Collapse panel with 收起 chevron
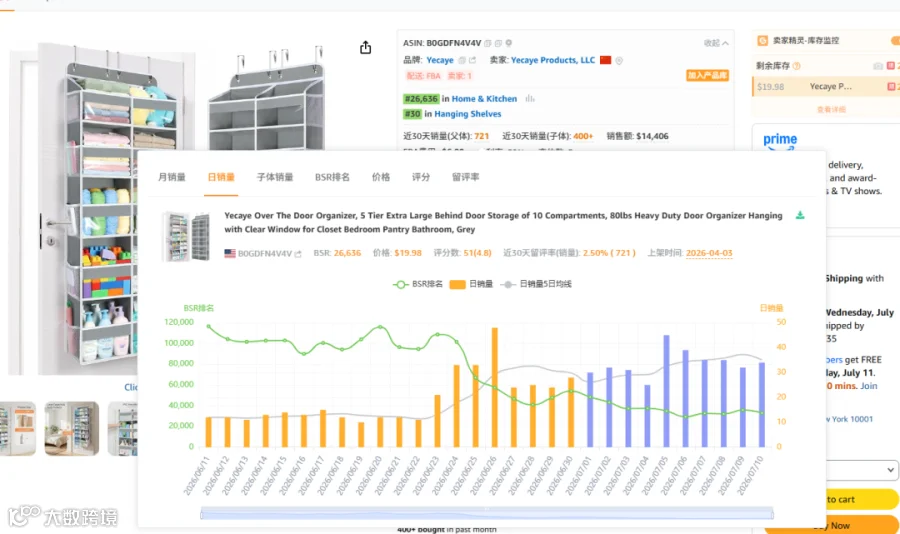 click(x=716, y=43)
